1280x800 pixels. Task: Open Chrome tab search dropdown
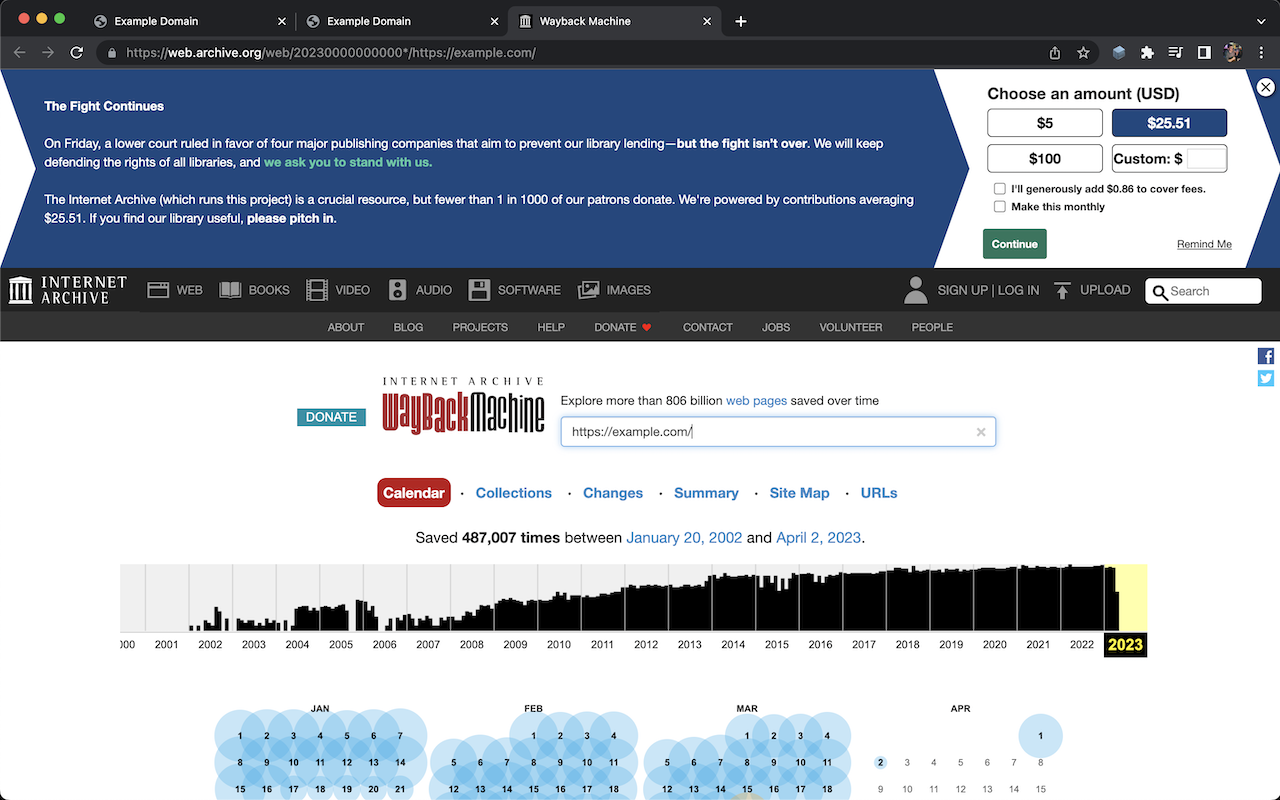1259,21
